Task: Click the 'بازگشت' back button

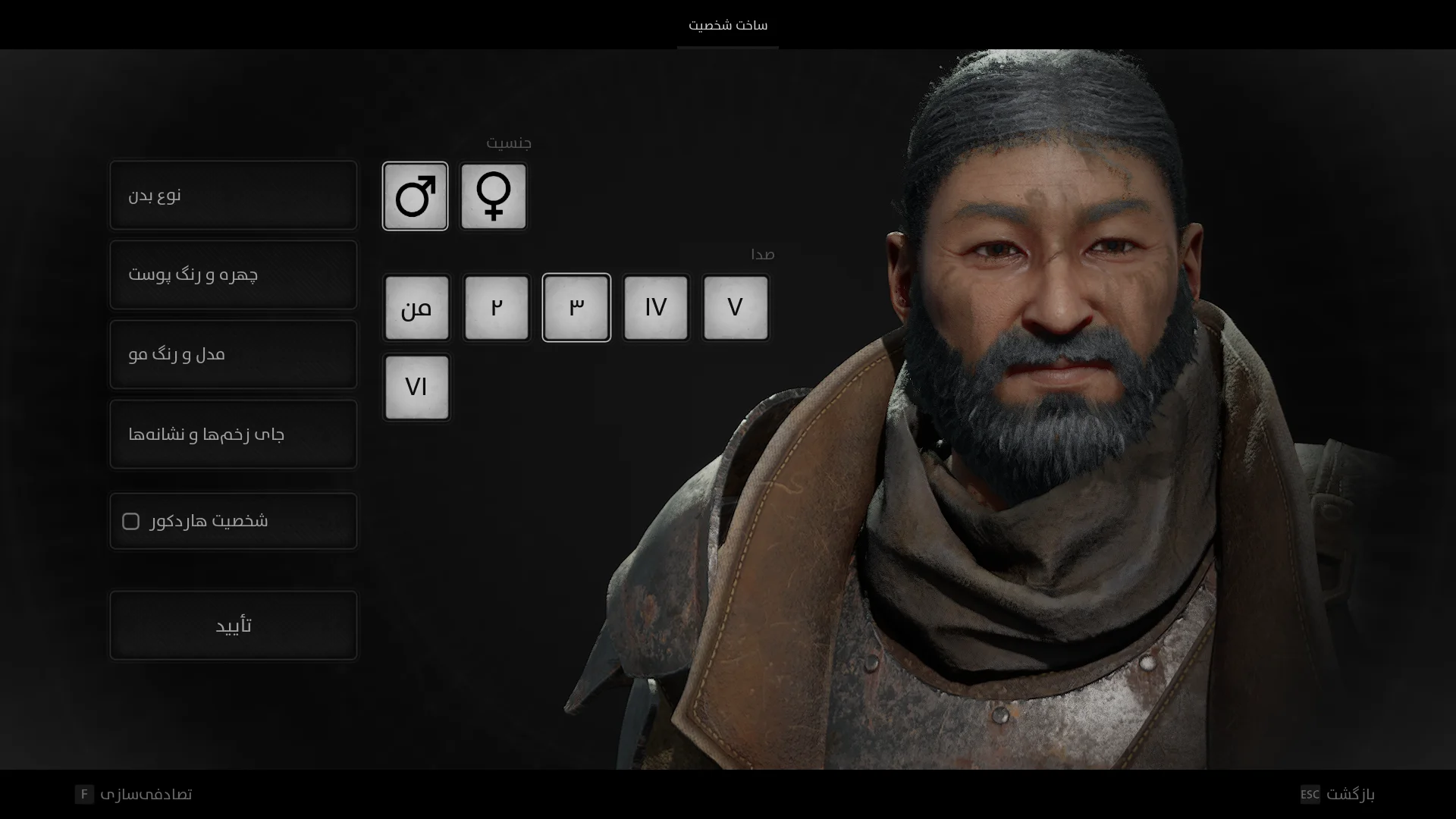Action: [x=1351, y=794]
